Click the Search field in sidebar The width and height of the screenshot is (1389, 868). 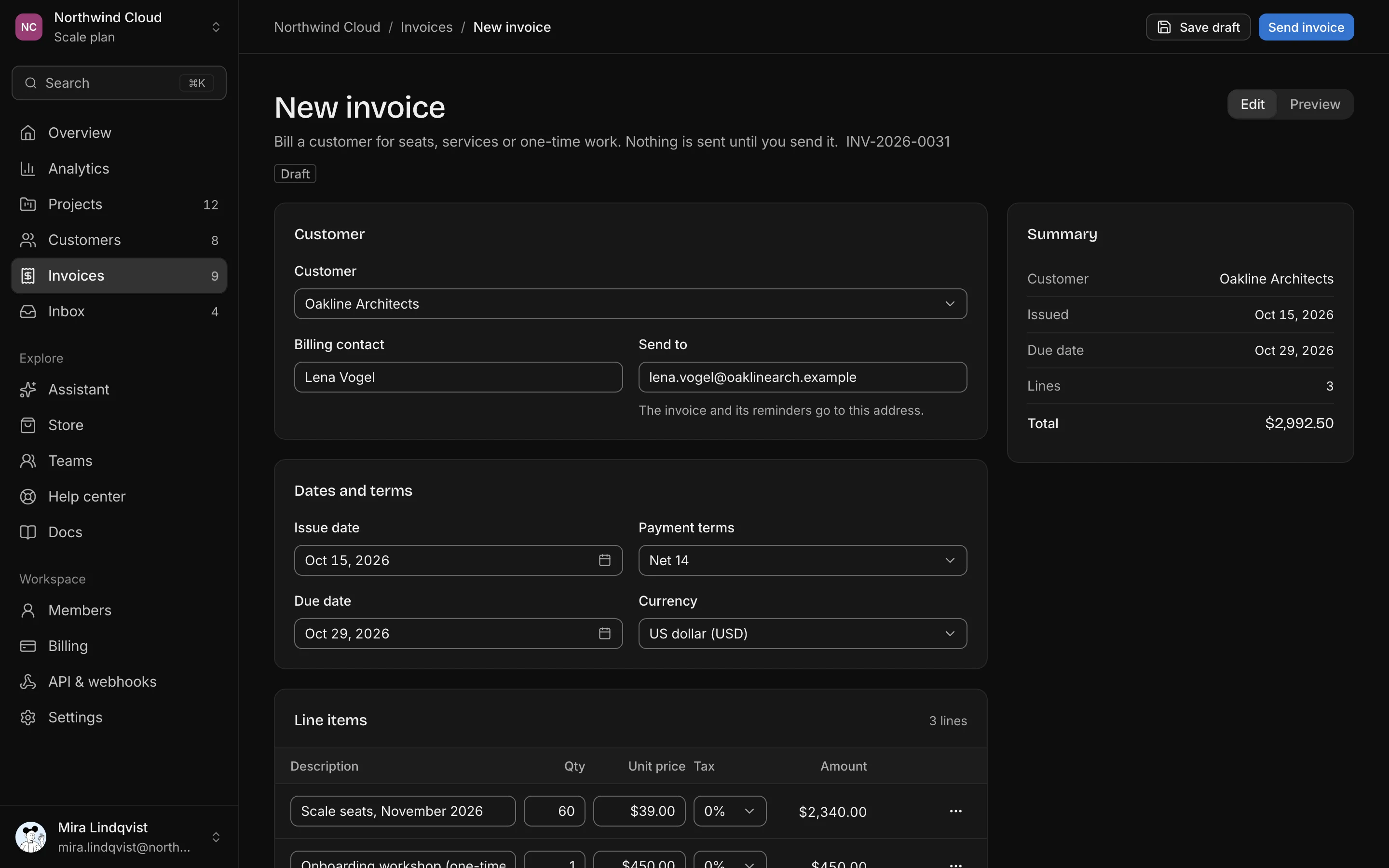[x=119, y=83]
